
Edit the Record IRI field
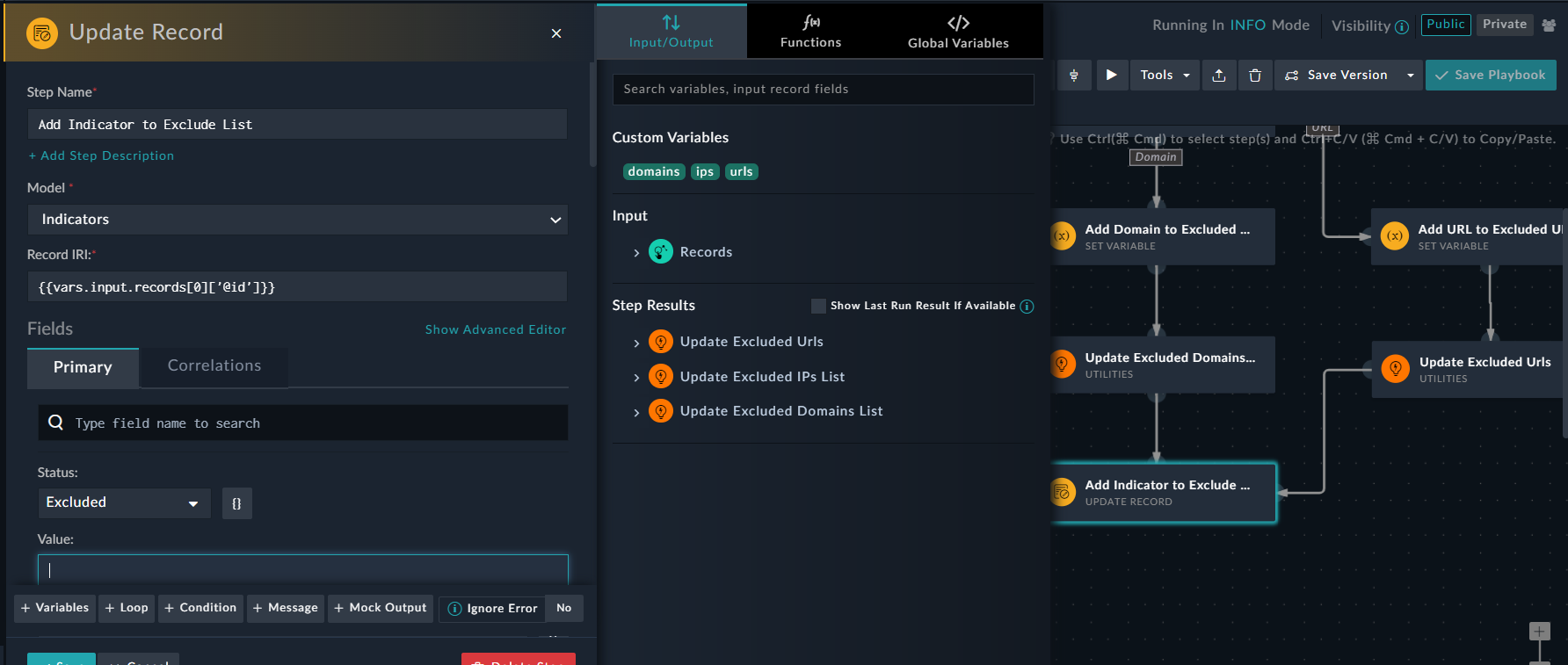297,287
